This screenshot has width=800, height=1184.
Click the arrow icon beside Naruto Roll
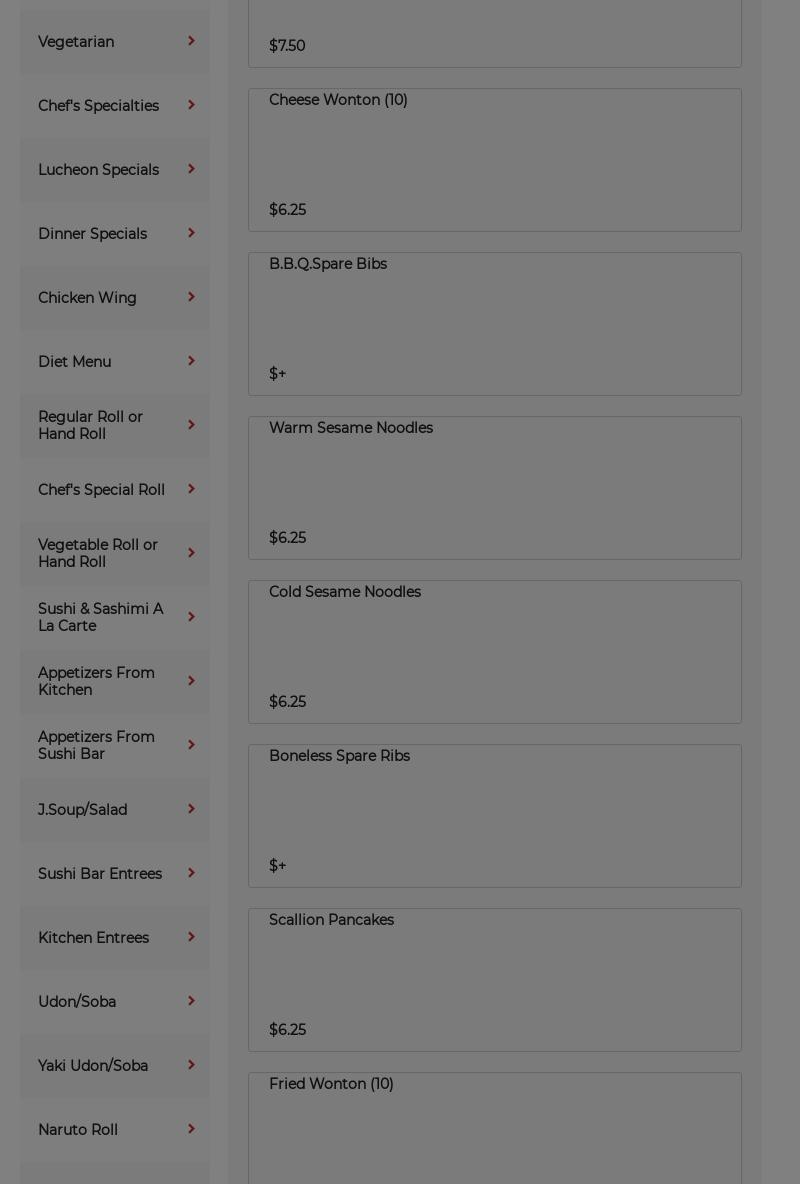click(191, 1129)
